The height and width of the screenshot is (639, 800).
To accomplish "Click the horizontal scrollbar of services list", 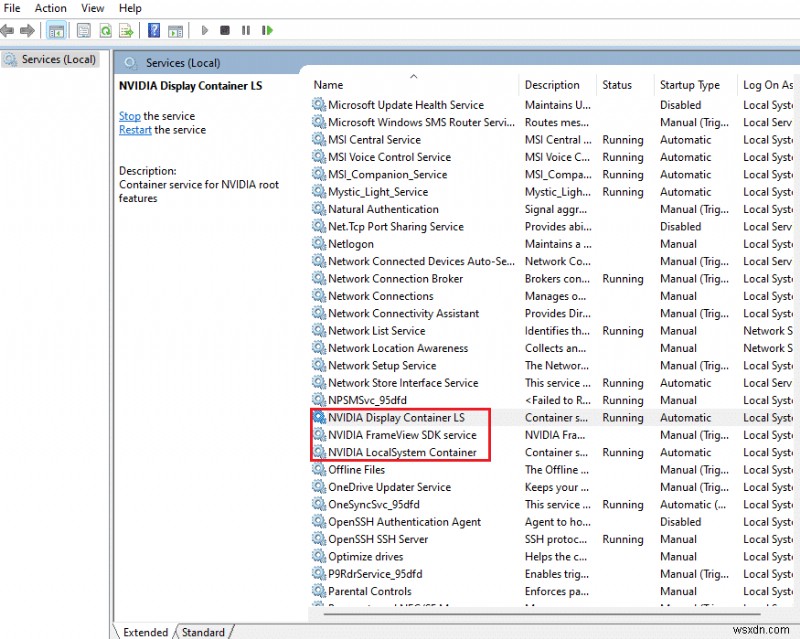I will [541, 614].
